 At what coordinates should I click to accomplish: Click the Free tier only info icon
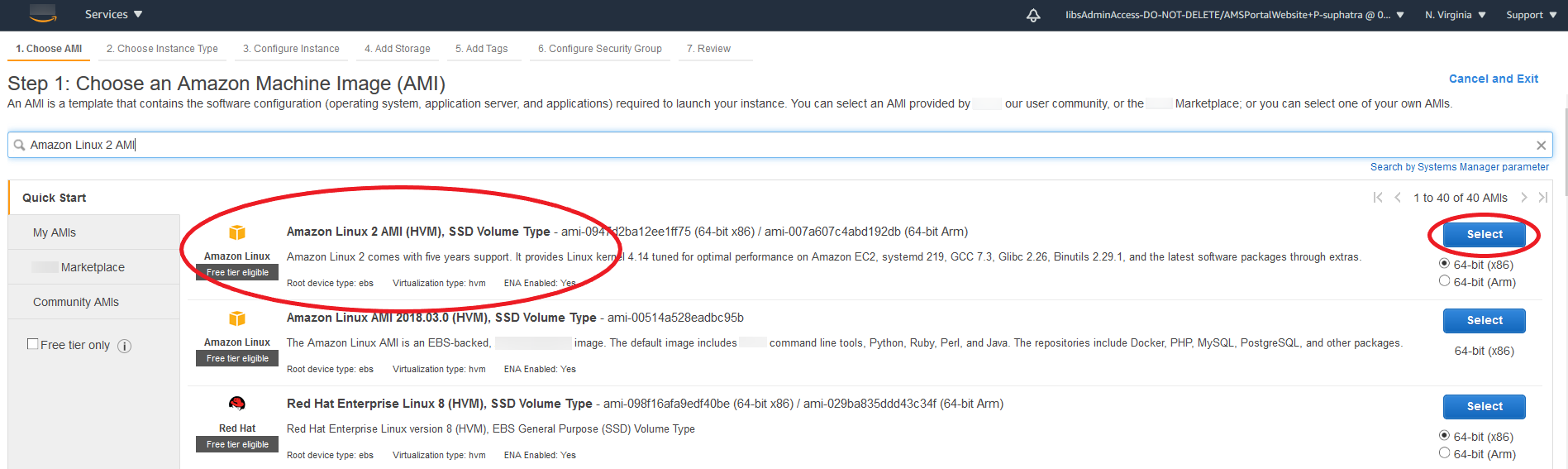[x=125, y=346]
